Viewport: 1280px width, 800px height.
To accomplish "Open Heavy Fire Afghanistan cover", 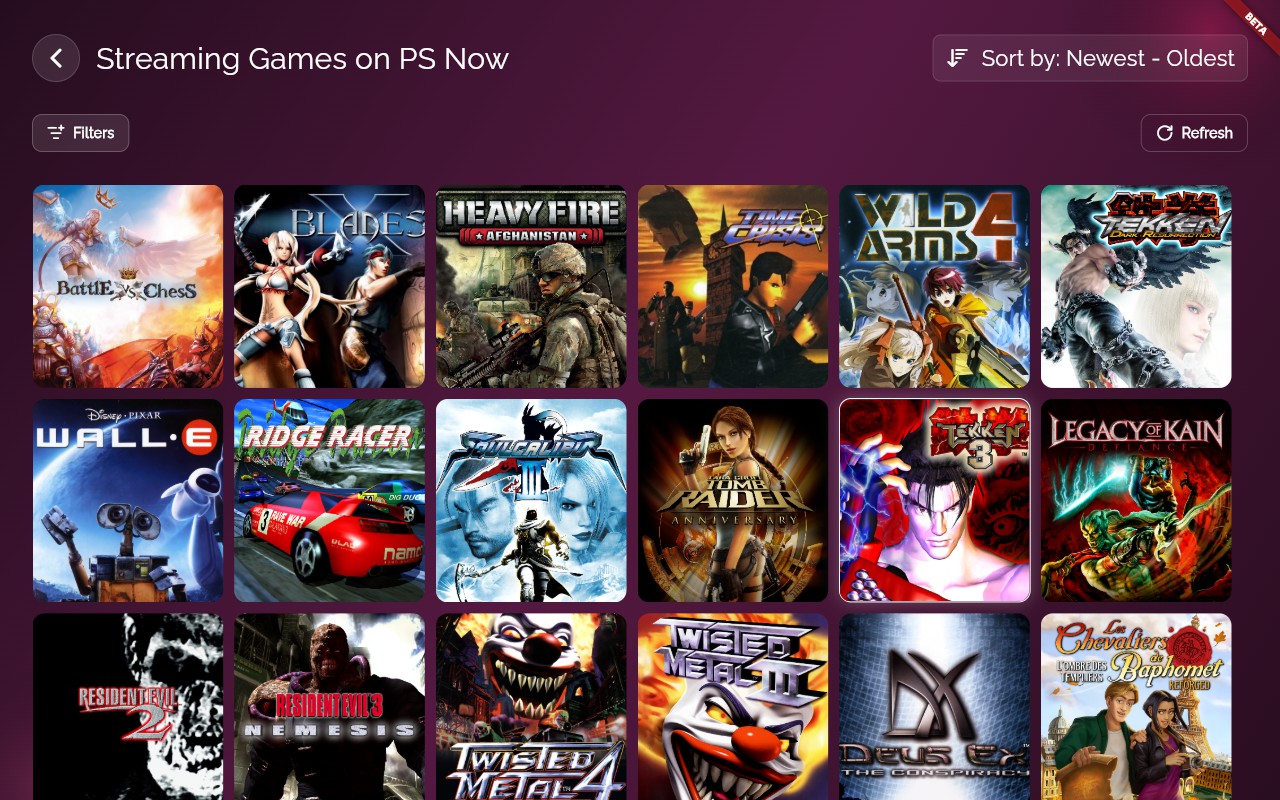I will click(531, 286).
